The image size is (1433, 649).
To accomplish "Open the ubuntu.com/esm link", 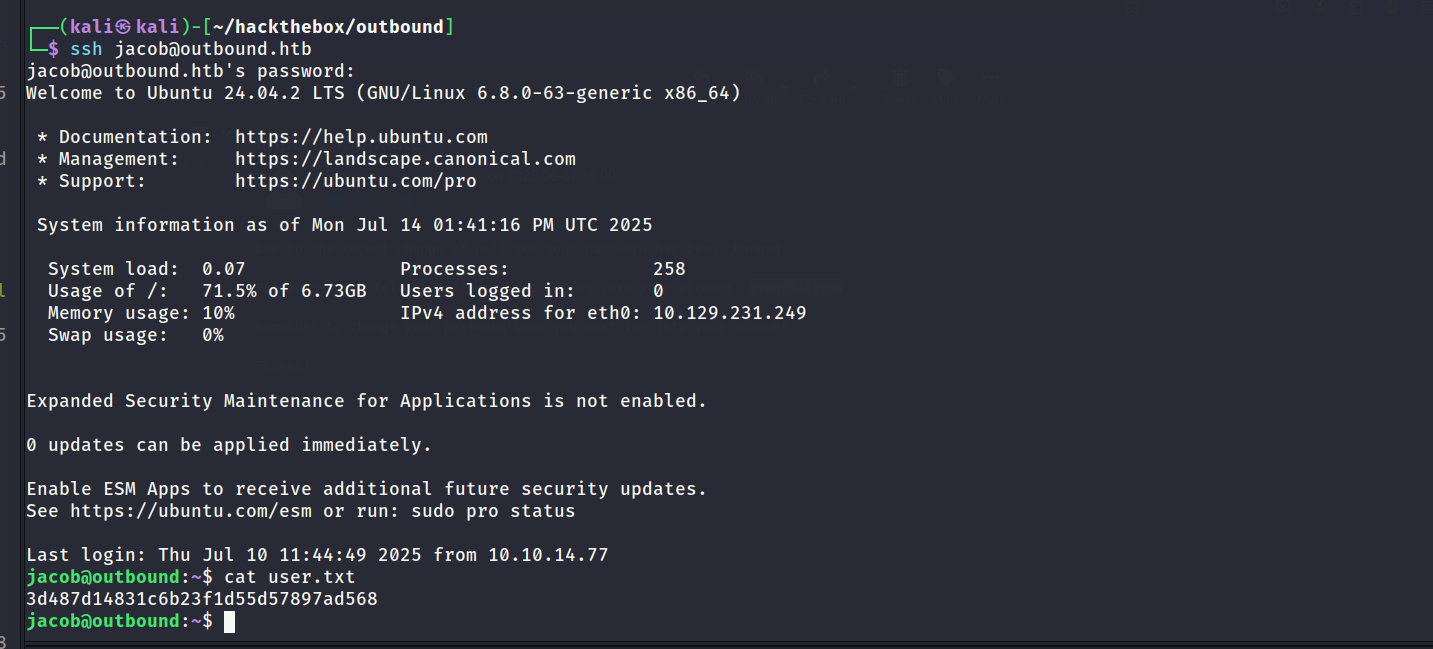I will 190,511.
